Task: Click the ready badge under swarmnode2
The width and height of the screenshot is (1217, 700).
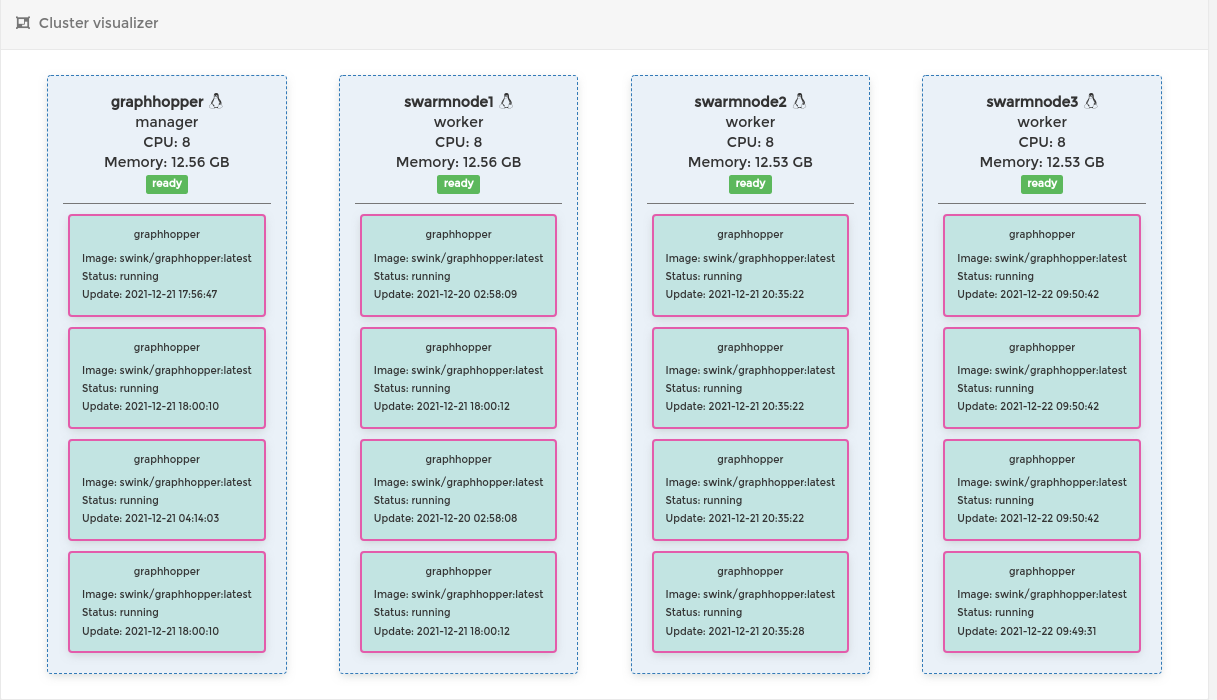Action: pyautogui.click(x=750, y=184)
